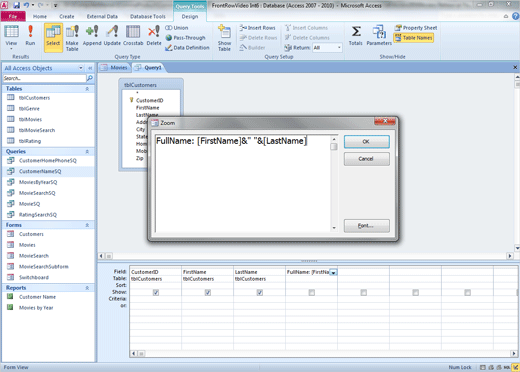Click the table pane horizontal scrollbar left arrow

(101, 256)
